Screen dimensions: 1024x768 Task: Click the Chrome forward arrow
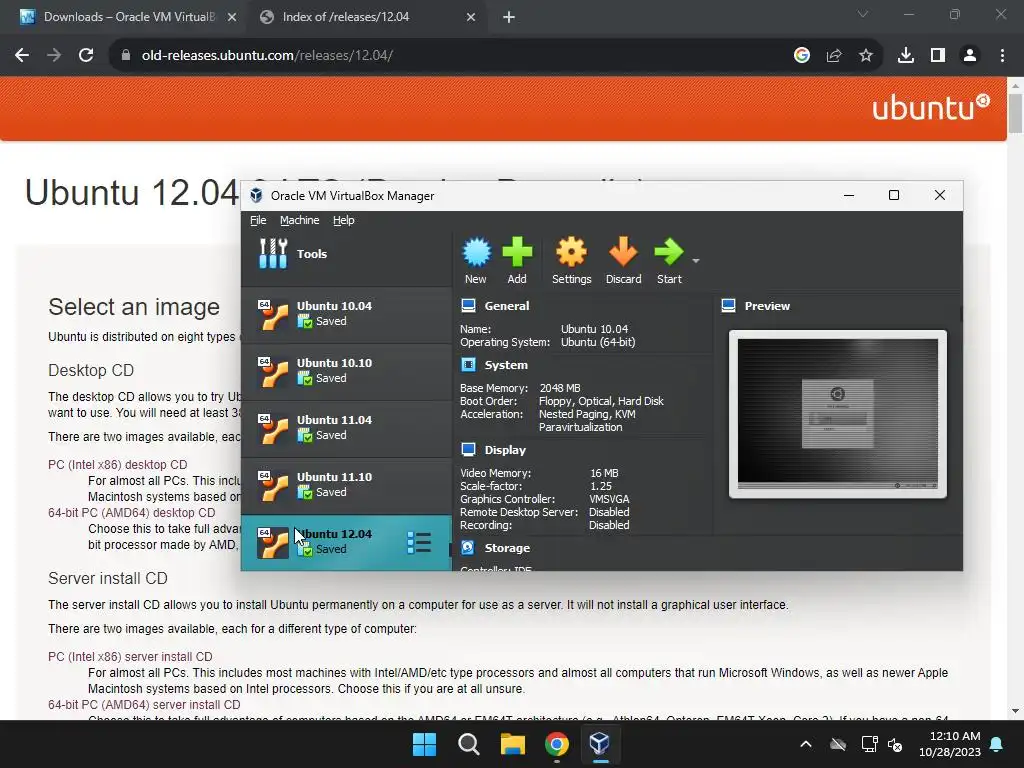[54, 56]
